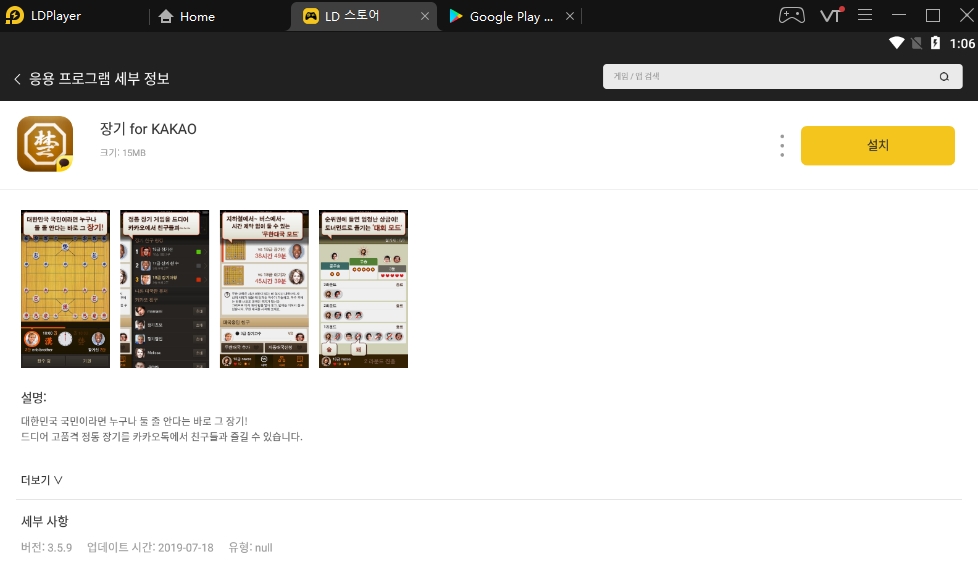The image size is (978, 572).
Task: Click the 장기 for KAKAO app title
Action: coord(148,129)
